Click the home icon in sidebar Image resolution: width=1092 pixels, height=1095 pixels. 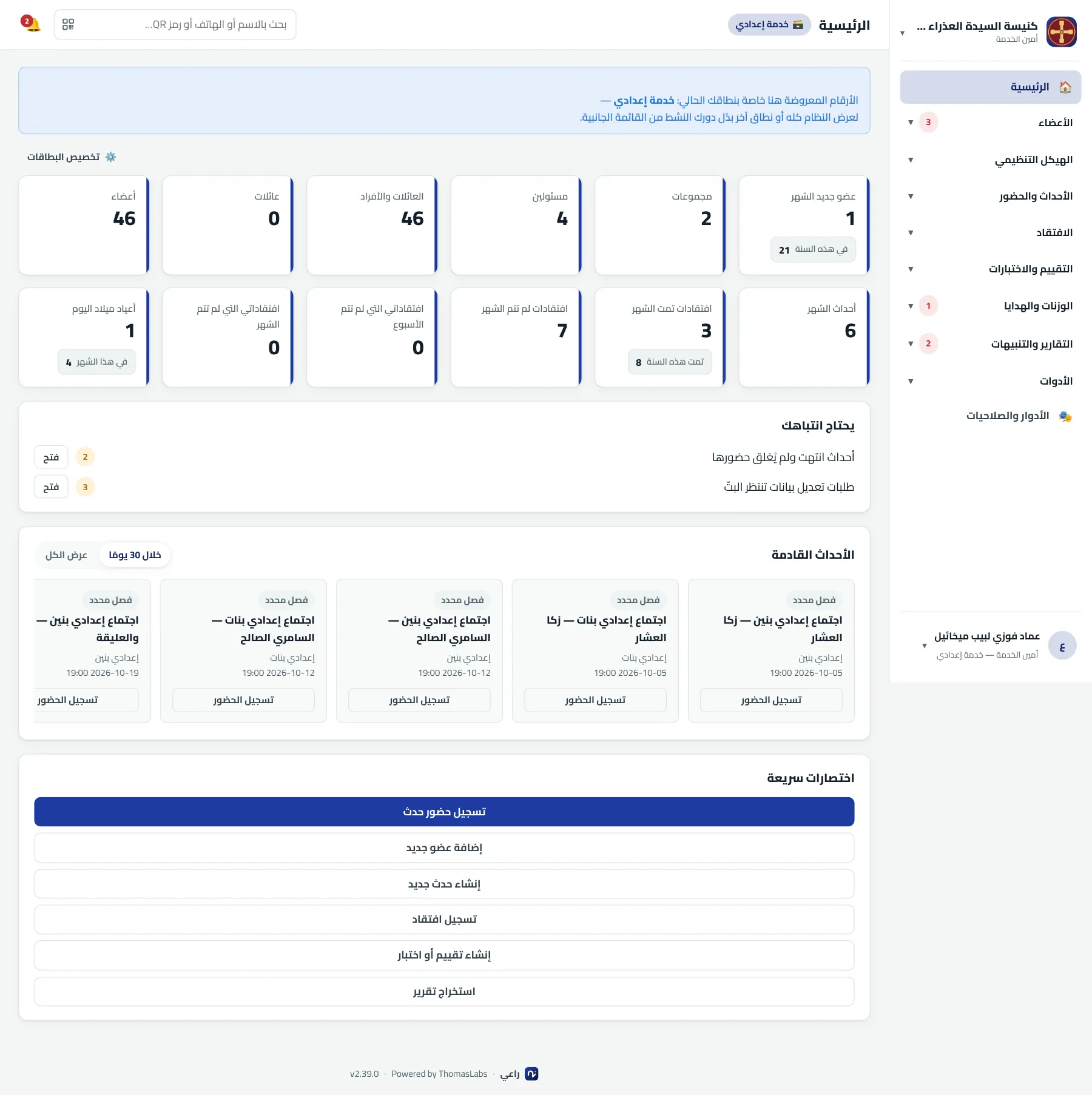coord(1065,87)
